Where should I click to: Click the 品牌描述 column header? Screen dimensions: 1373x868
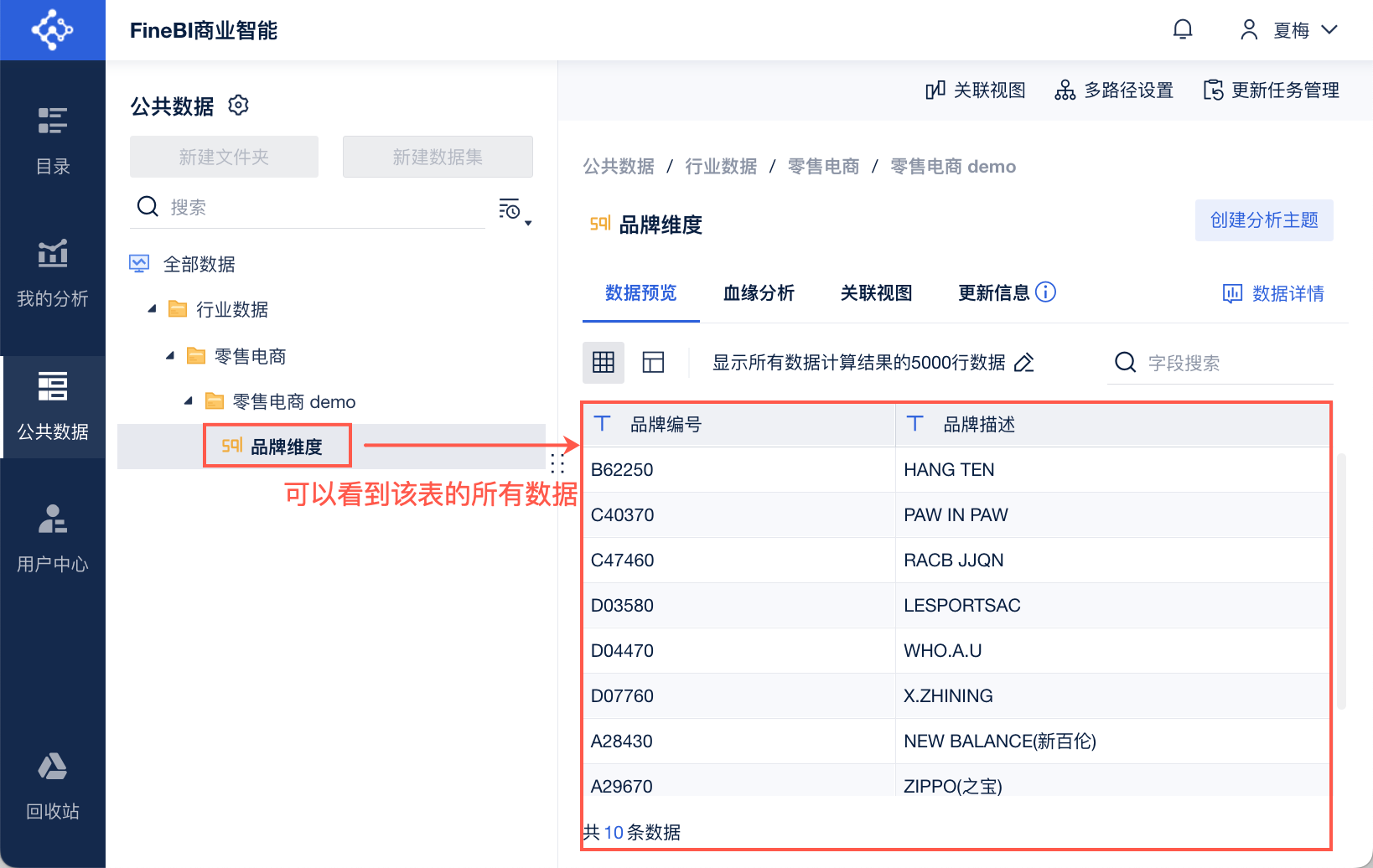click(x=1113, y=424)
